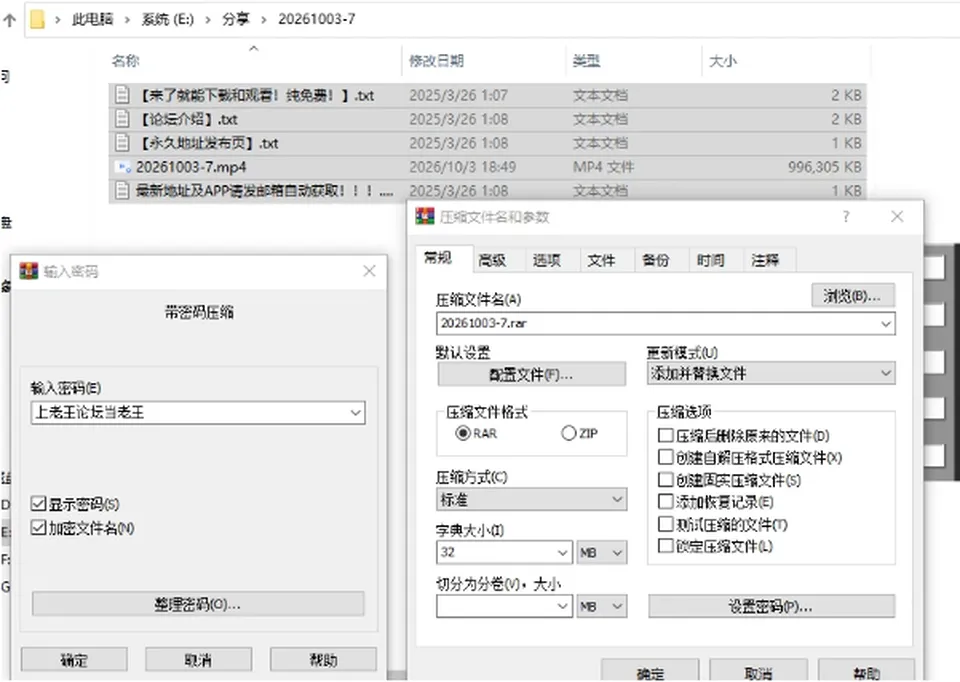
Task: Click the 设置密码(P)... button
Action: tap(771, 606)
